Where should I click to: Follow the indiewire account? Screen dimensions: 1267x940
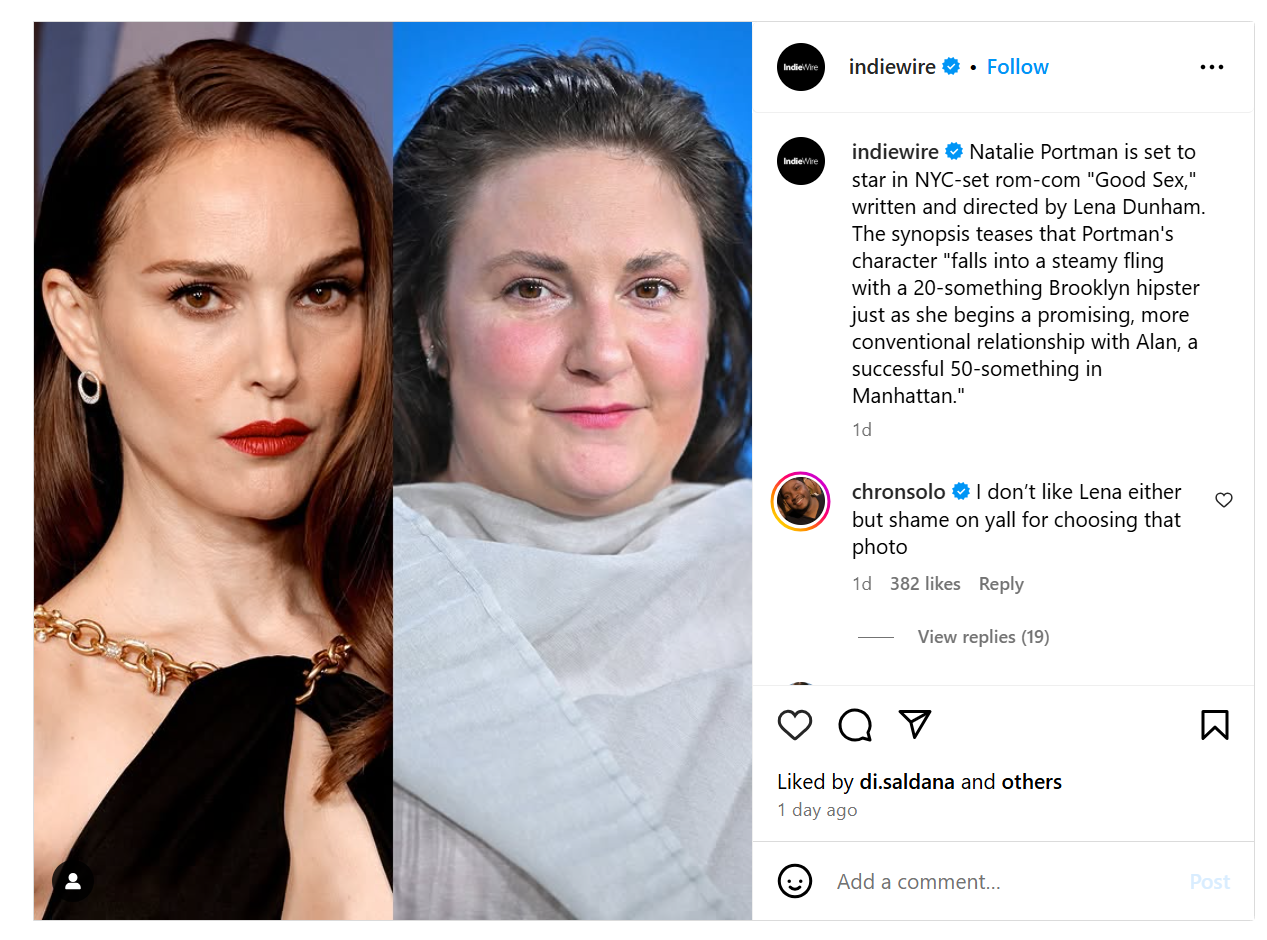tap(1017, 67)
